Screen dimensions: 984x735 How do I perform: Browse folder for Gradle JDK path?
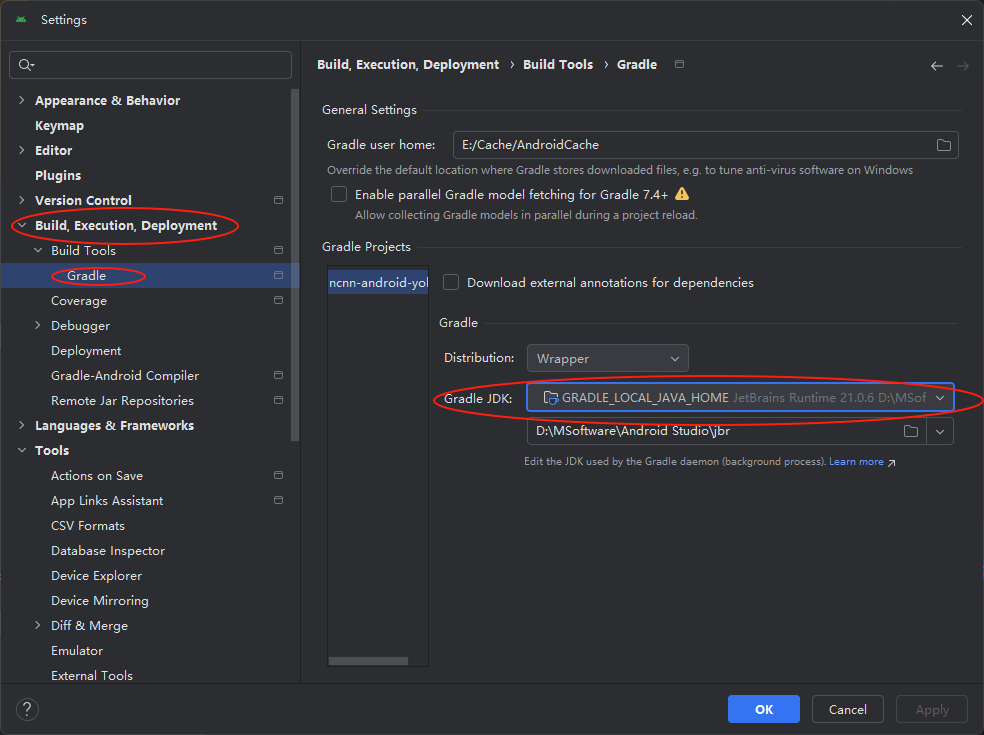(911, 431)
